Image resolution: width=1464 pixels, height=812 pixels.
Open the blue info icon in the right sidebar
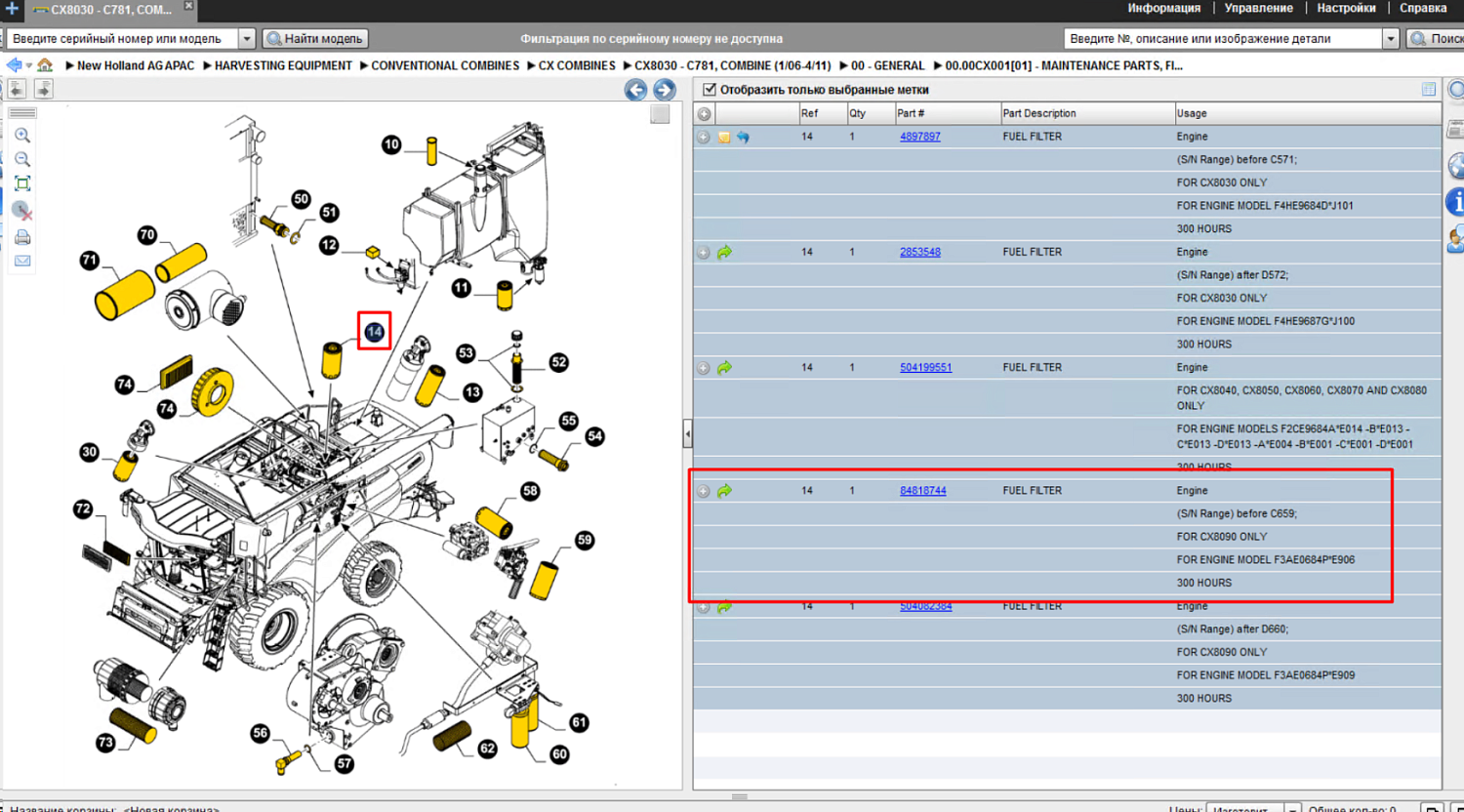click(1455, 202)
